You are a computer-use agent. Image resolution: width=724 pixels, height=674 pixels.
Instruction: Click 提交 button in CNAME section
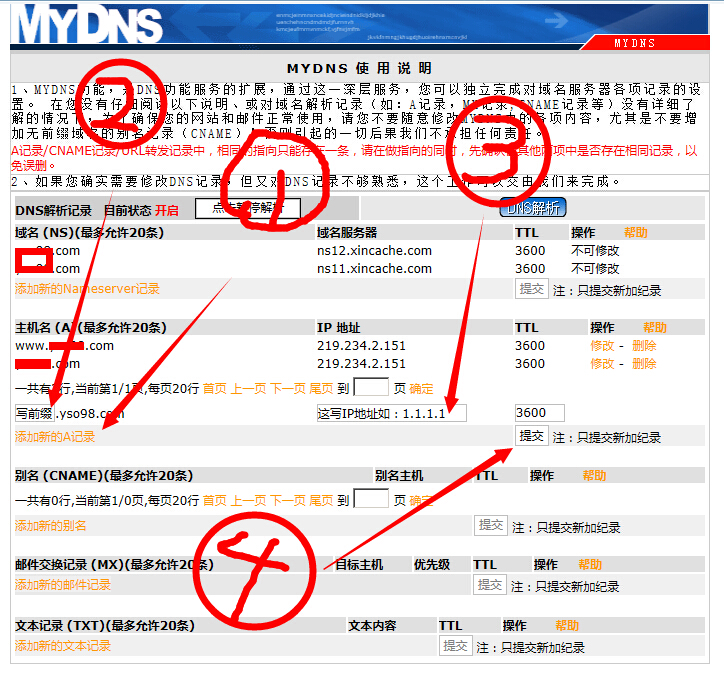[491, 525]
